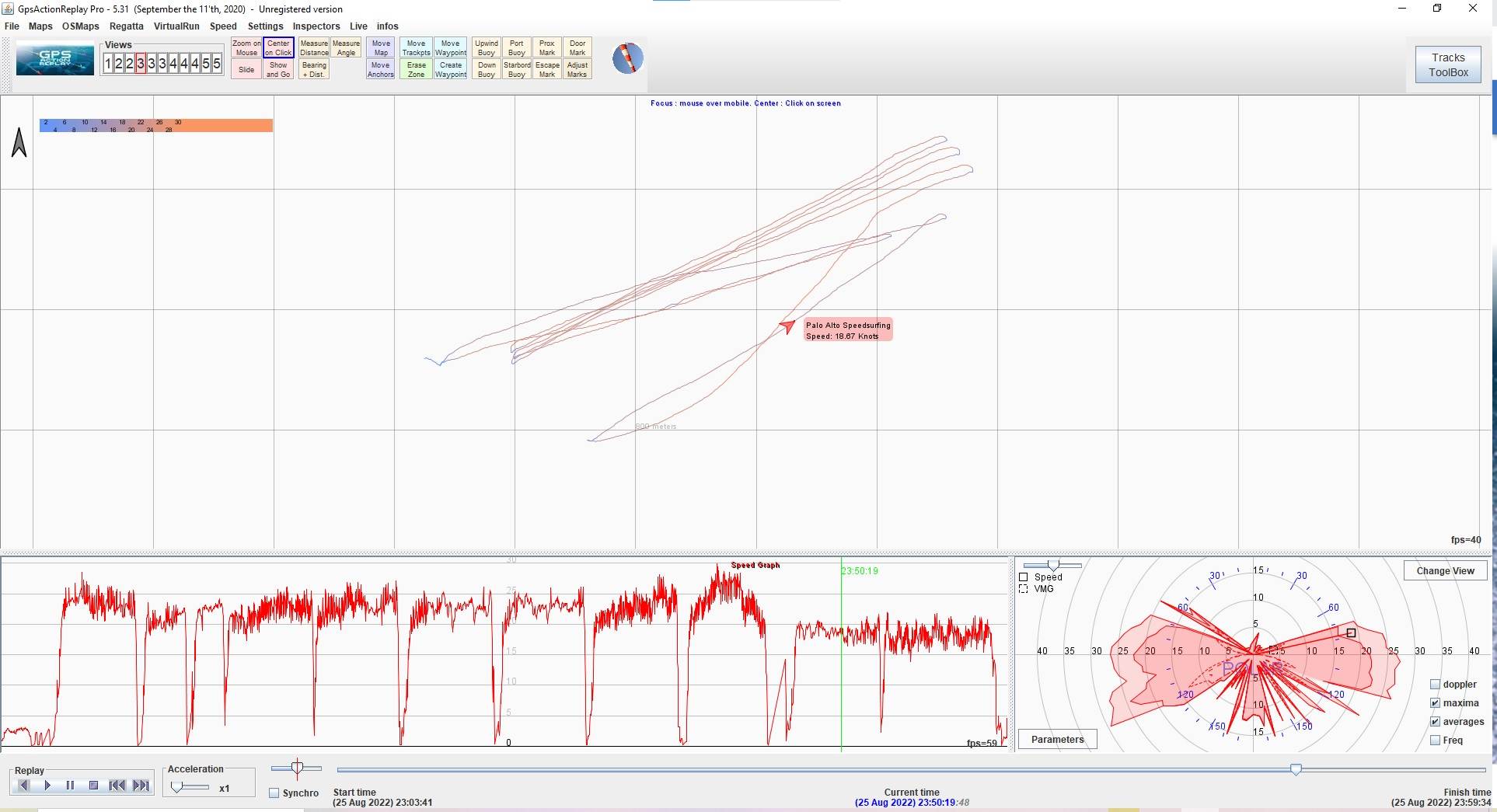1497x812 pixels.
Task: Open the Regatta menu
Action: click(x=126, y=26)
